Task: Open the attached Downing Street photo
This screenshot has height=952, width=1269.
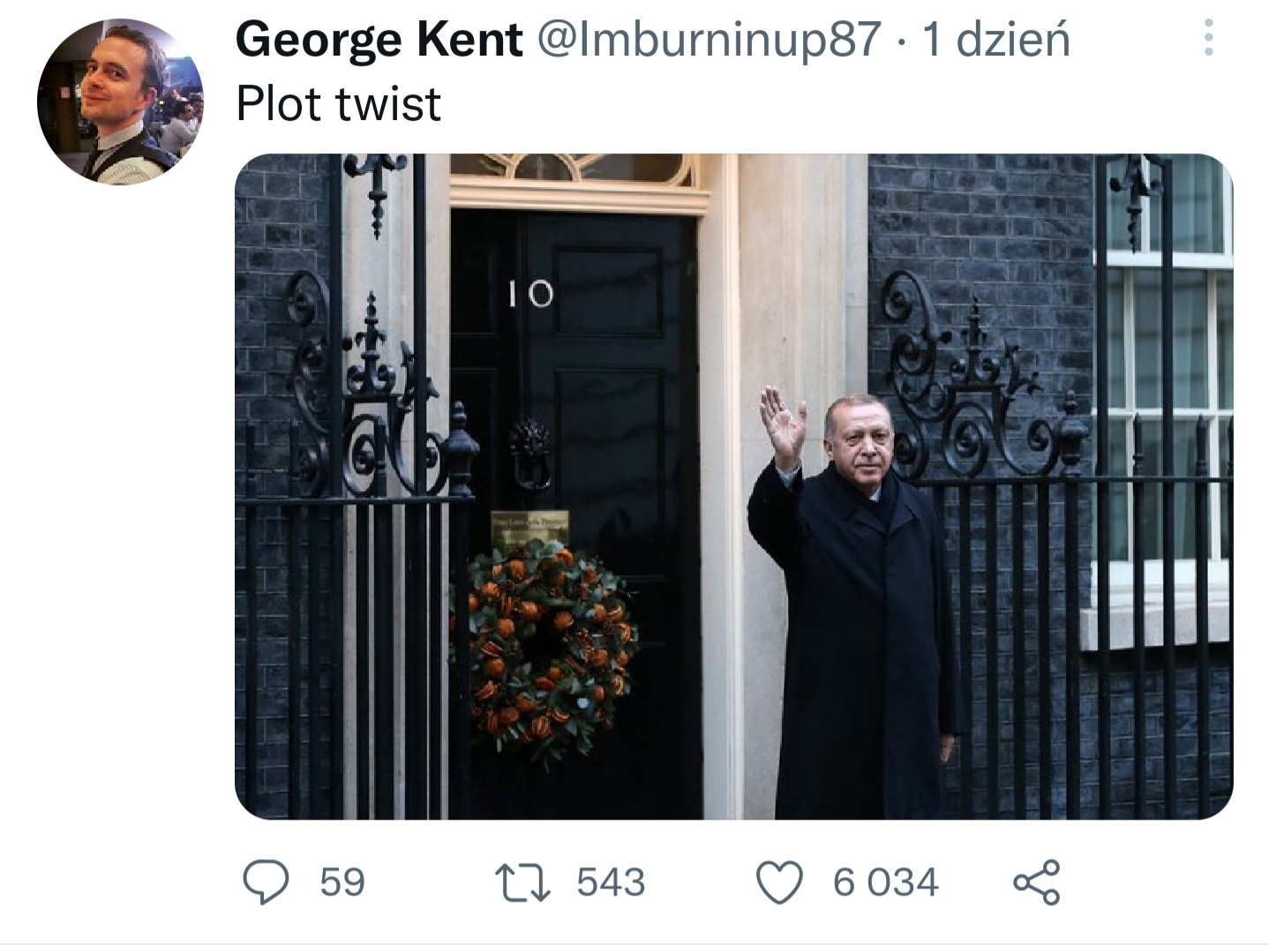Action: point(733,486)
